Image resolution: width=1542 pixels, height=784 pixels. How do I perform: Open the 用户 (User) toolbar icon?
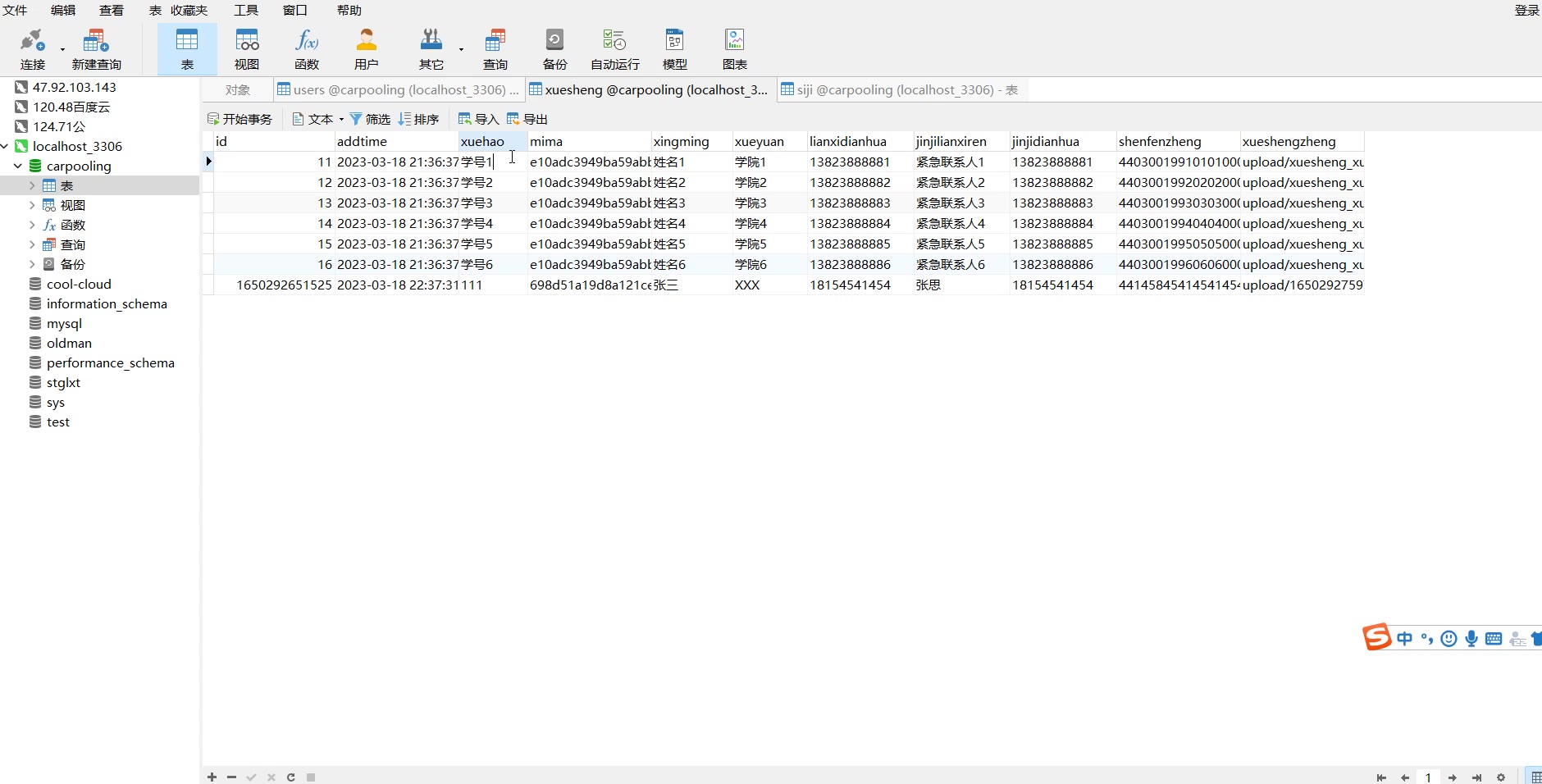pos(366,49)
